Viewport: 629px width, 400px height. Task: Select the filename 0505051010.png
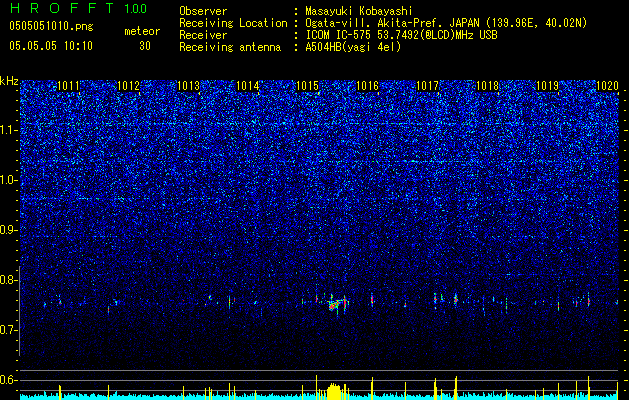[x=51, y=26]
